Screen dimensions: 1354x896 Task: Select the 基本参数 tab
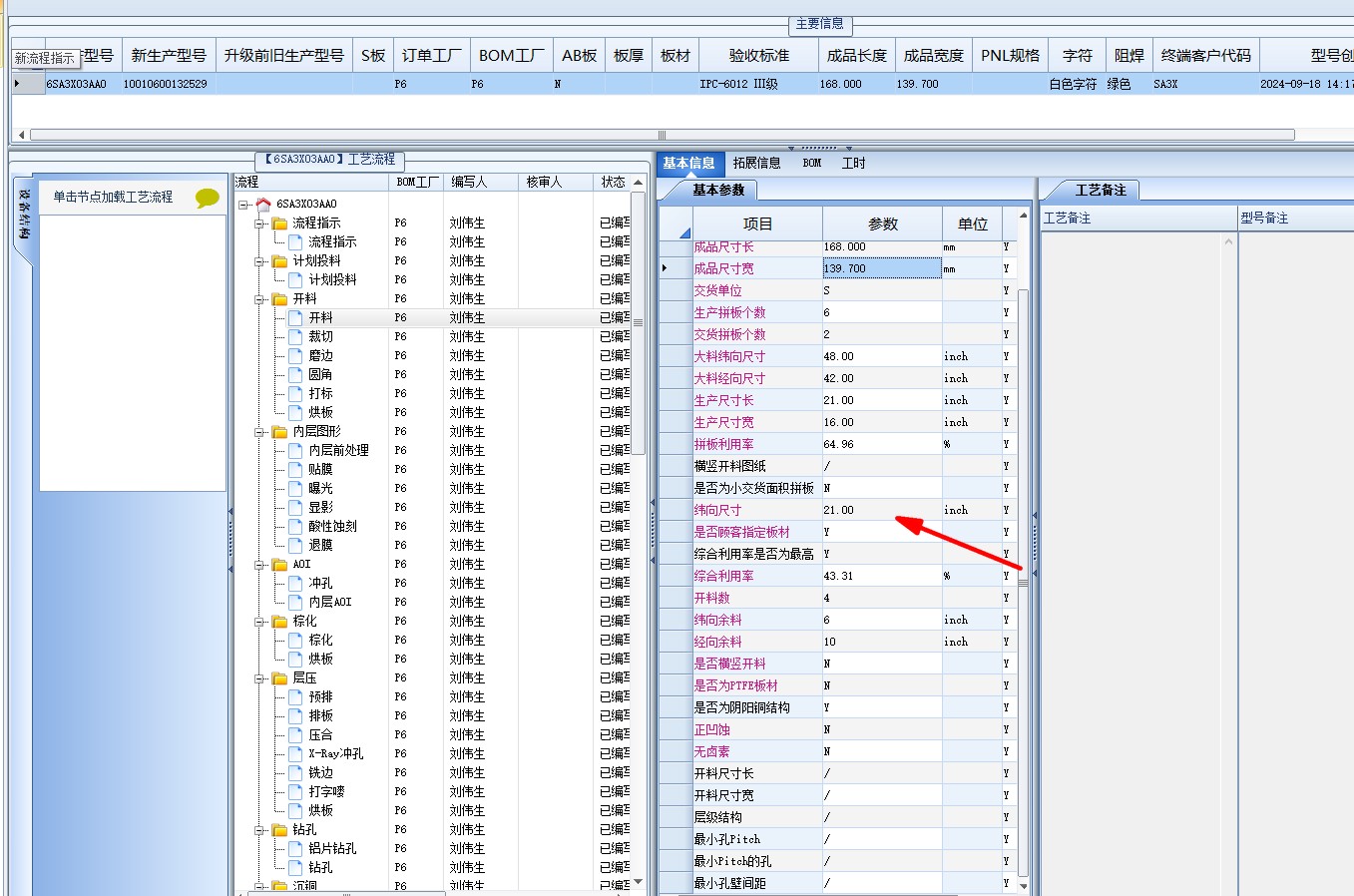pyautogui.click(x=717, y=190)
